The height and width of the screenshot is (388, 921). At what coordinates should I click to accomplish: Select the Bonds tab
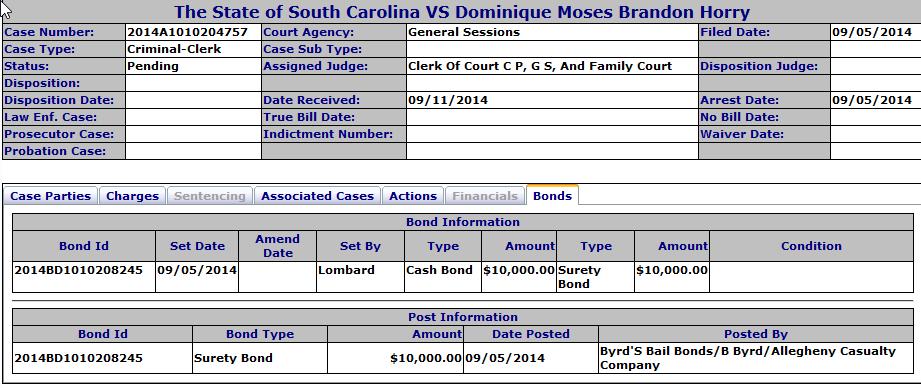[552, 195]
